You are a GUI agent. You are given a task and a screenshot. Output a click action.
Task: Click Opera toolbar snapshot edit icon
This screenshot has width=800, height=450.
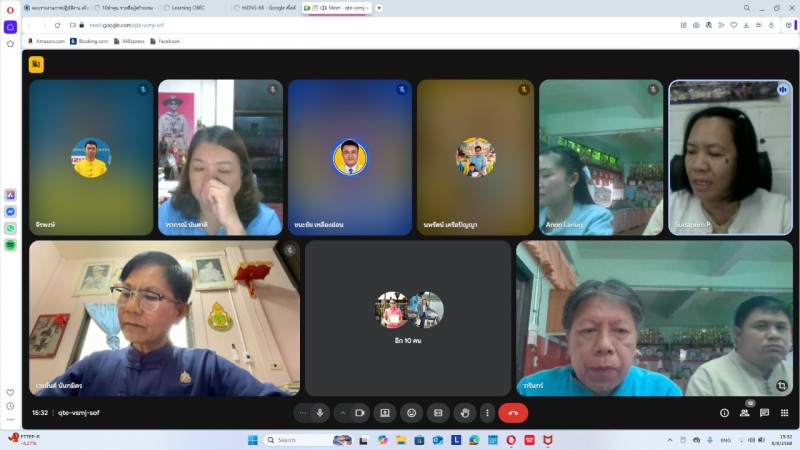pos(684,25)
